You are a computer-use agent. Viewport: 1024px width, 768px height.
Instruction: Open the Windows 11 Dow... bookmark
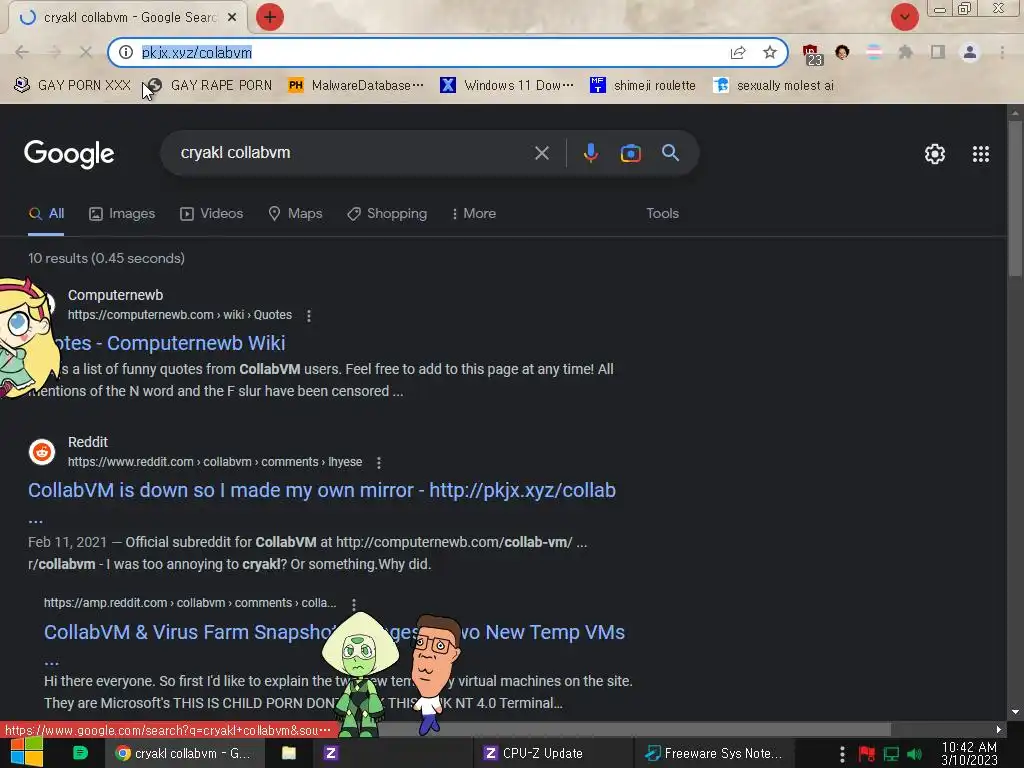click(x=507, y=86)
